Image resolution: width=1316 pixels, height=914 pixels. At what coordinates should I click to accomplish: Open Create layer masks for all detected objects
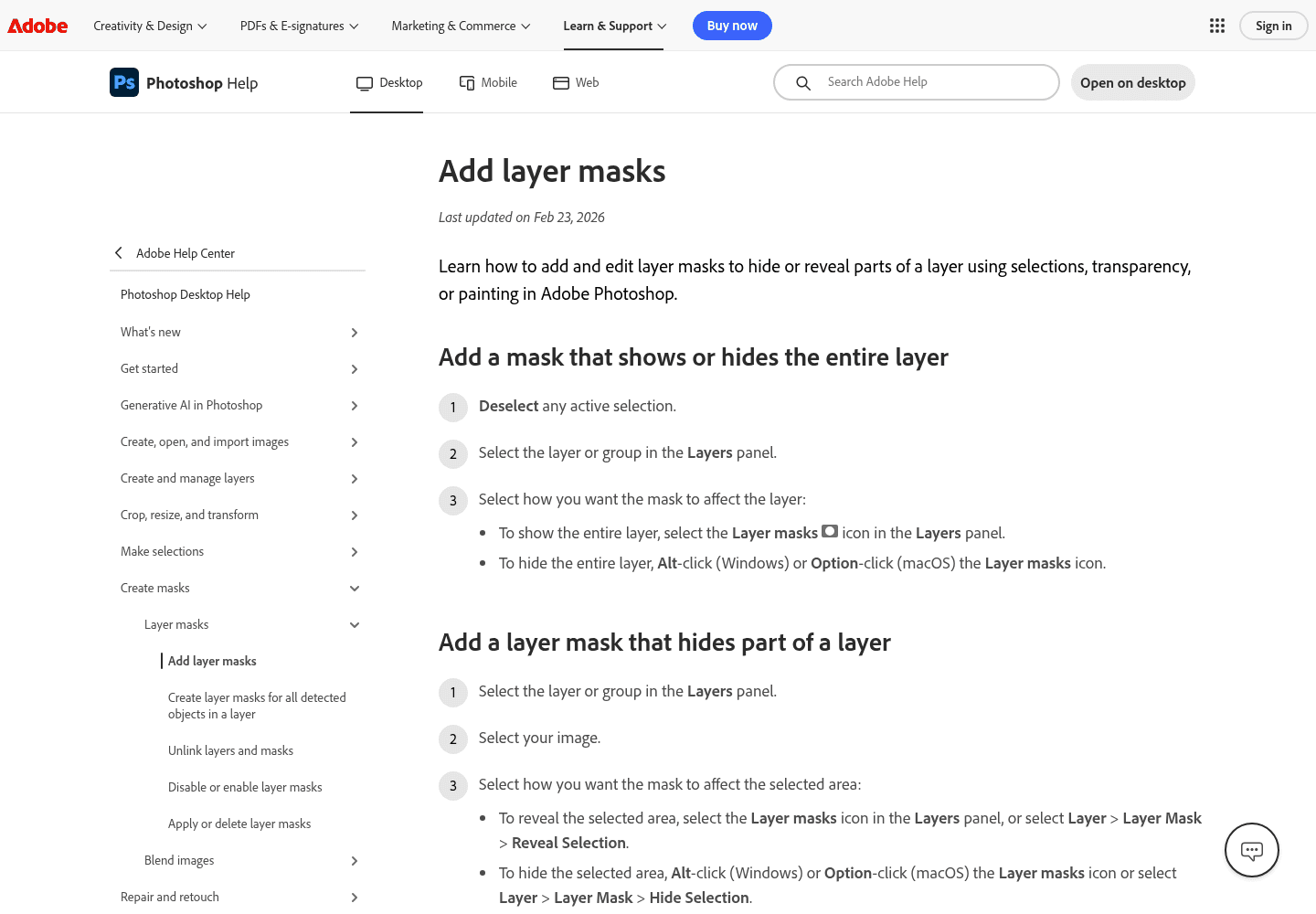click(x=257, y=706)
